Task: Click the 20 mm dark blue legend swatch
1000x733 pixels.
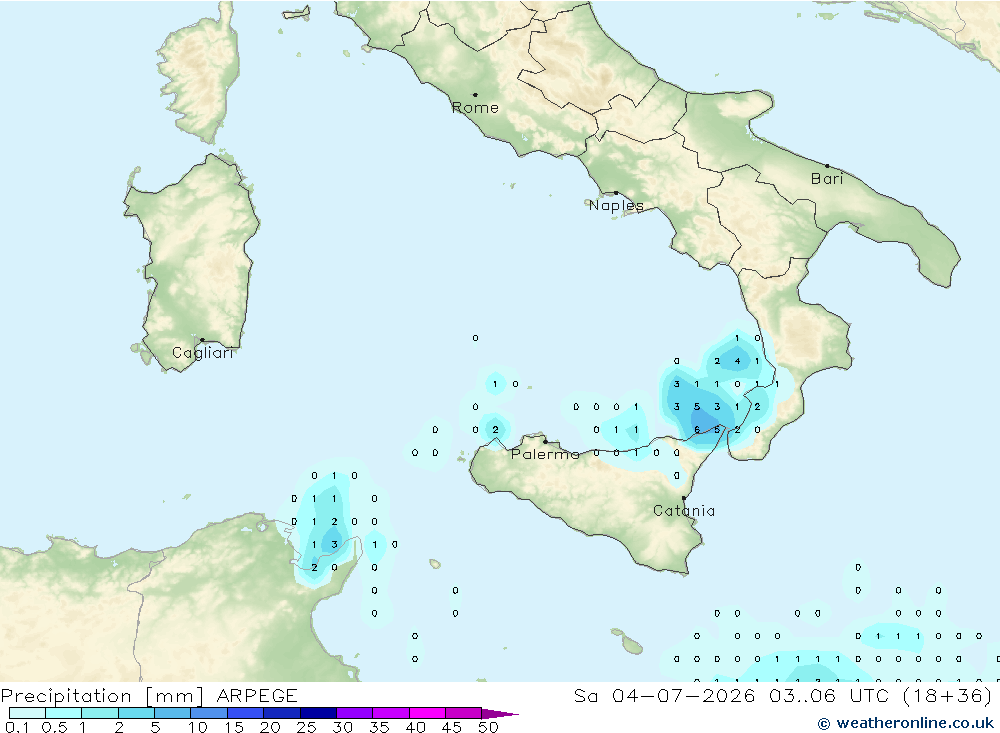Action: pyautogui.click(x=281, y=713)
